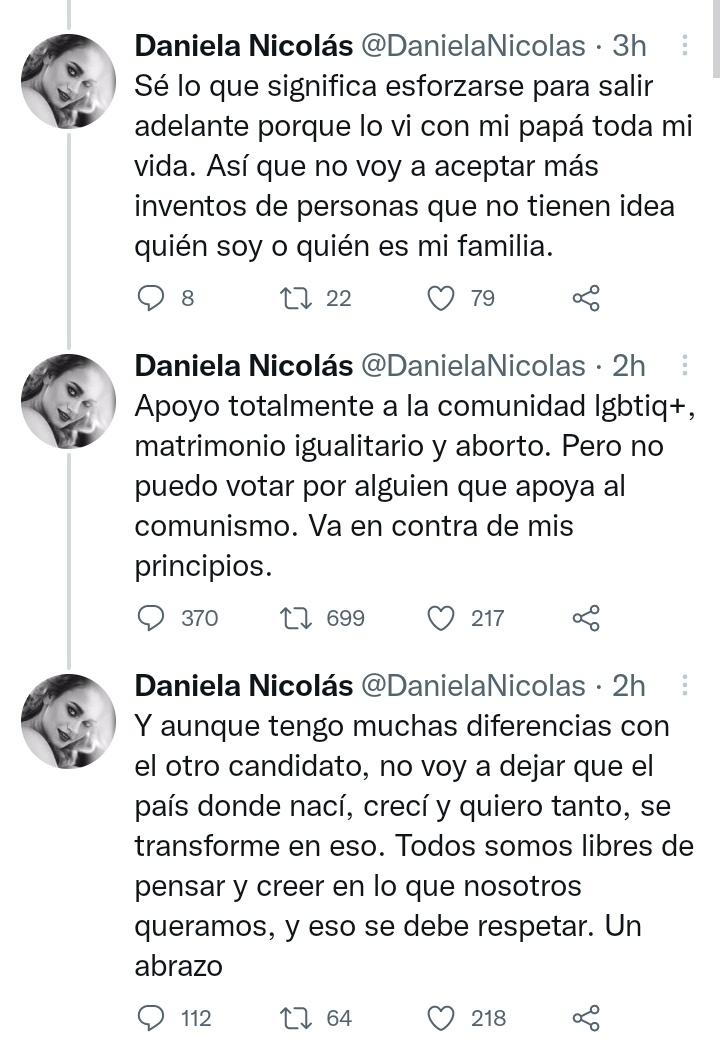
Task: Reply to the tweet with 112 replies
Action: tap(150, 1018)
